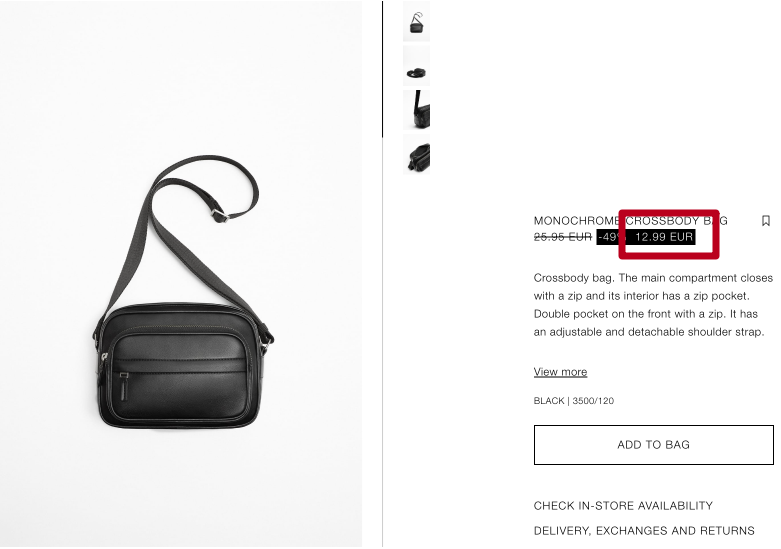Click the dark gallery scrollbar thumb
The height and width of the screenshot is (549, 781).
pyautogui.click(x=383, y=69)
